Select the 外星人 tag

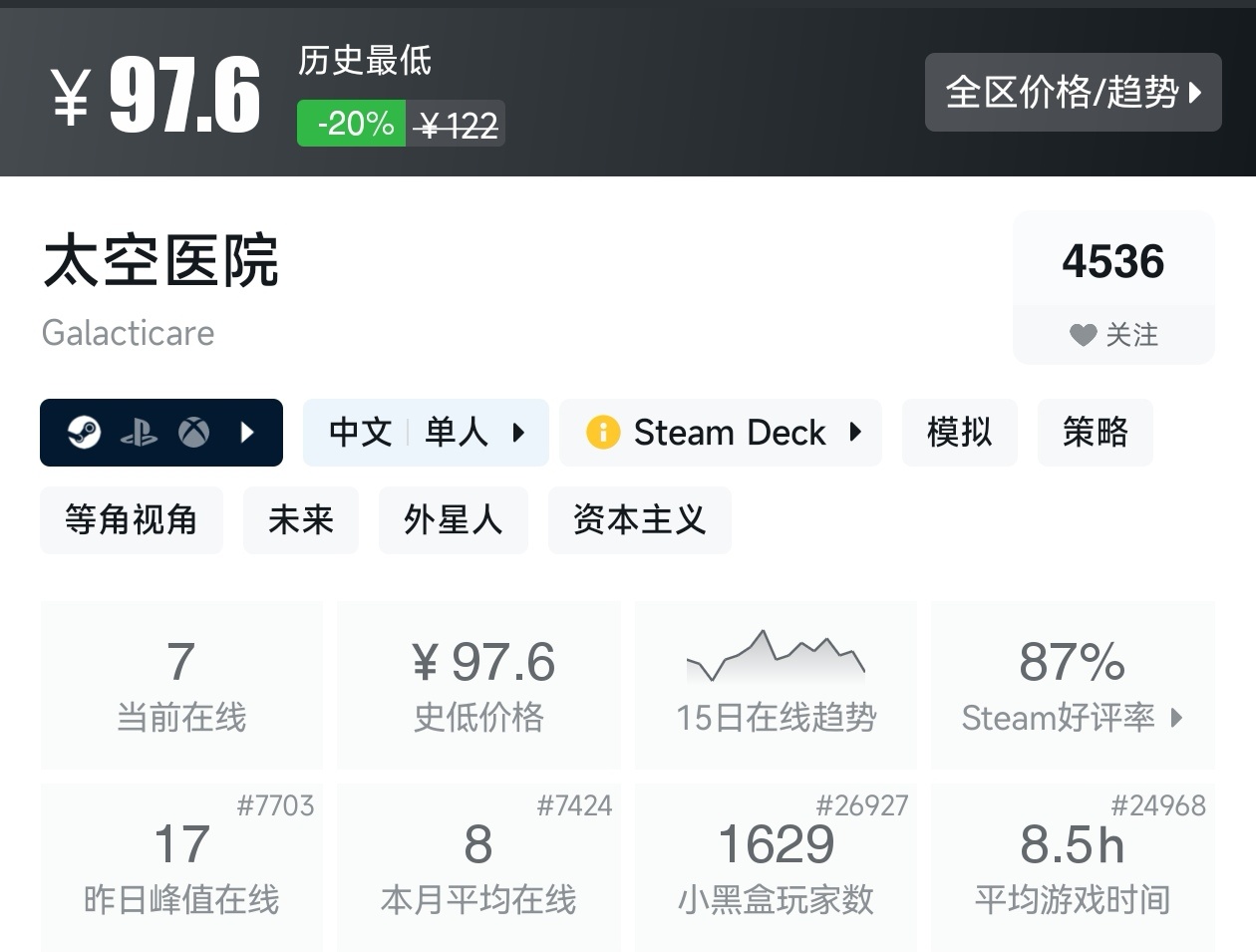[453, 520]
